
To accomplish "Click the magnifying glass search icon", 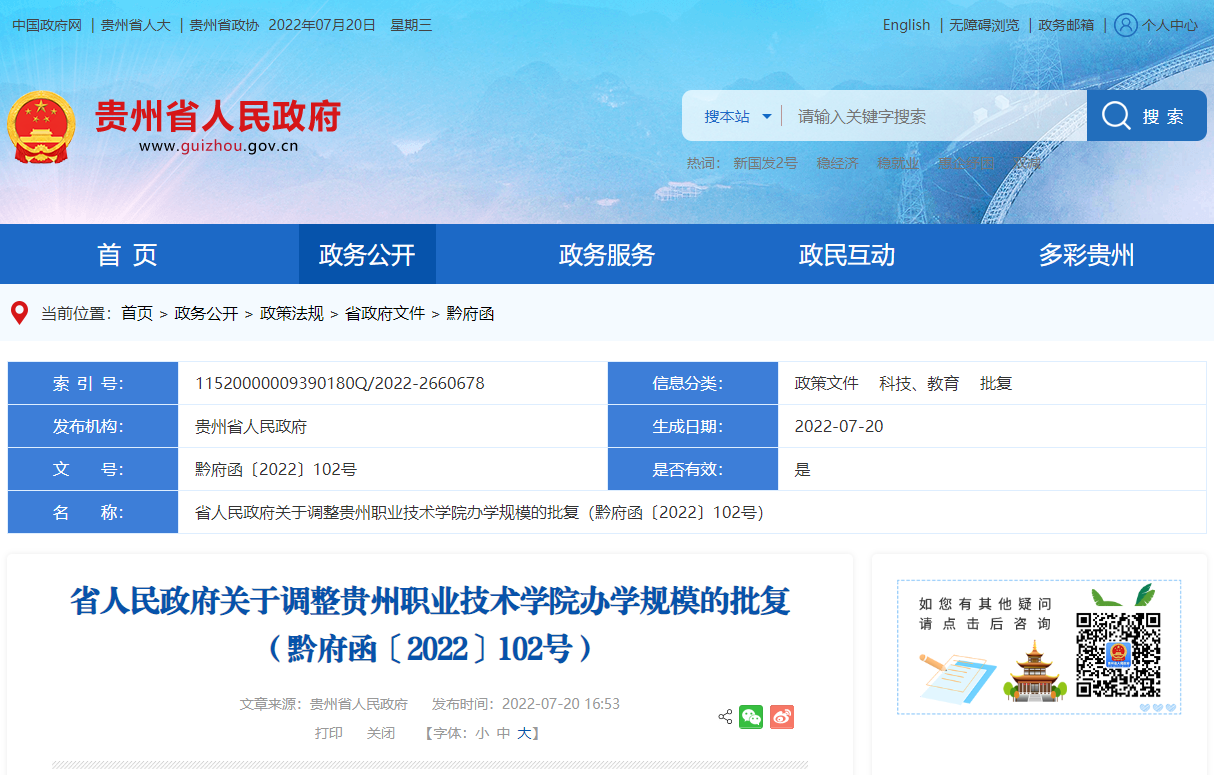I will click(x=1115, y=114).
